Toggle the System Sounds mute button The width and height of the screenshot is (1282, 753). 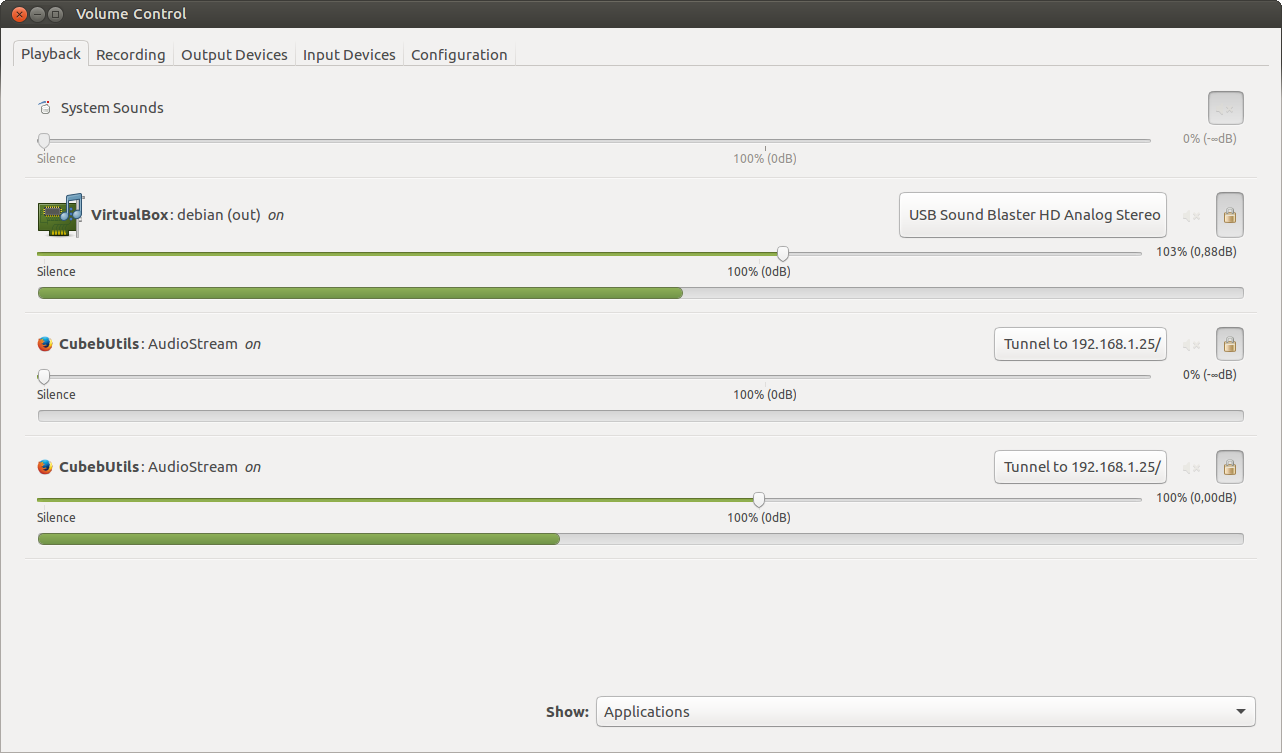click(1226, 108)
